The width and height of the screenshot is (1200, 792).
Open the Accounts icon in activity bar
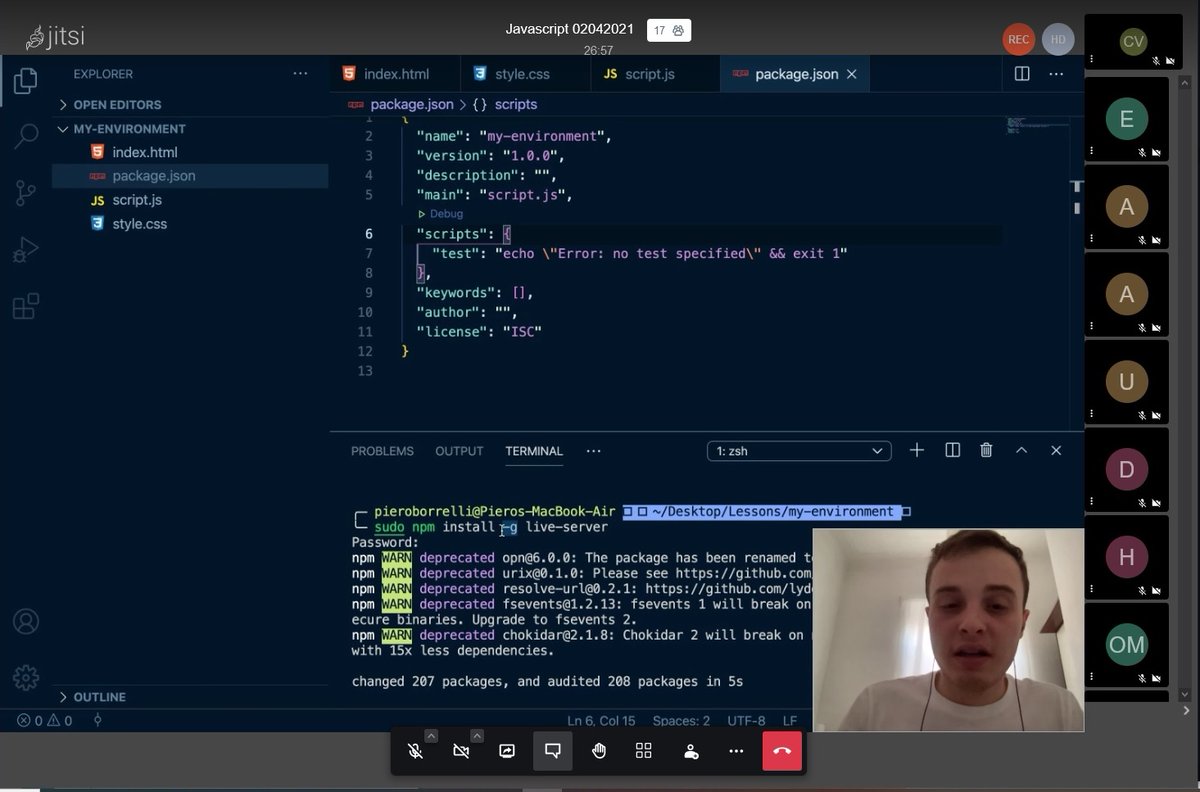[x=26, y=621]
